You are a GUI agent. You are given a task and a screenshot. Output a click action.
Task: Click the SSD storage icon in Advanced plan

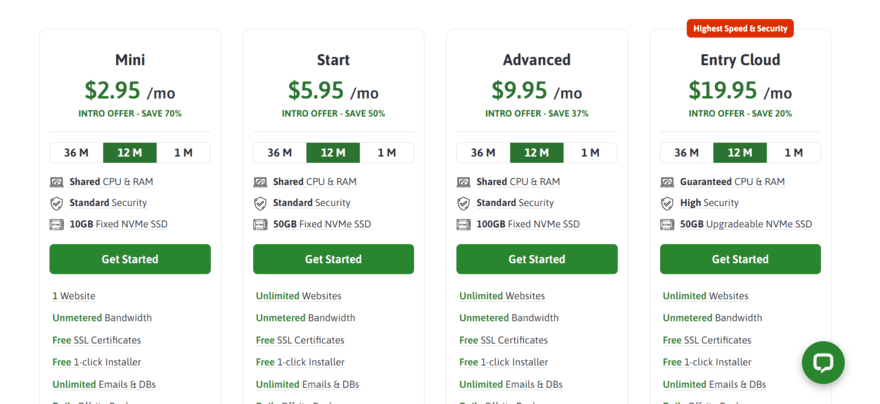(464, 224)
